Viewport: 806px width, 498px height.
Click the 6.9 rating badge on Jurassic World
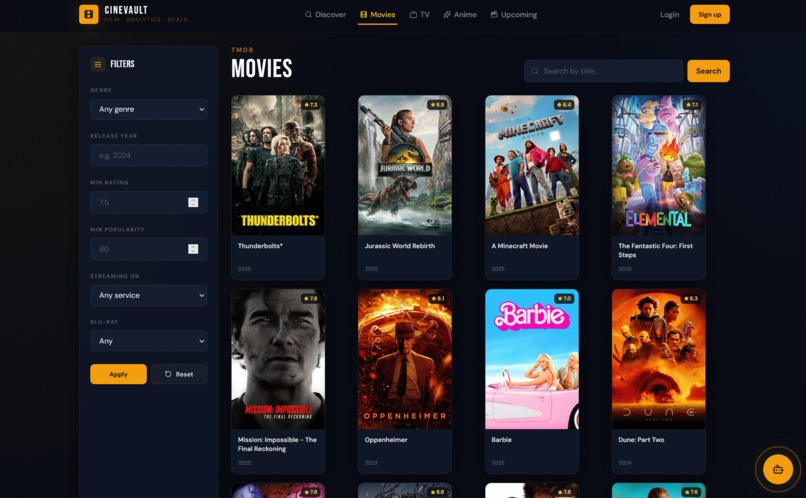(x=437, y=104)
